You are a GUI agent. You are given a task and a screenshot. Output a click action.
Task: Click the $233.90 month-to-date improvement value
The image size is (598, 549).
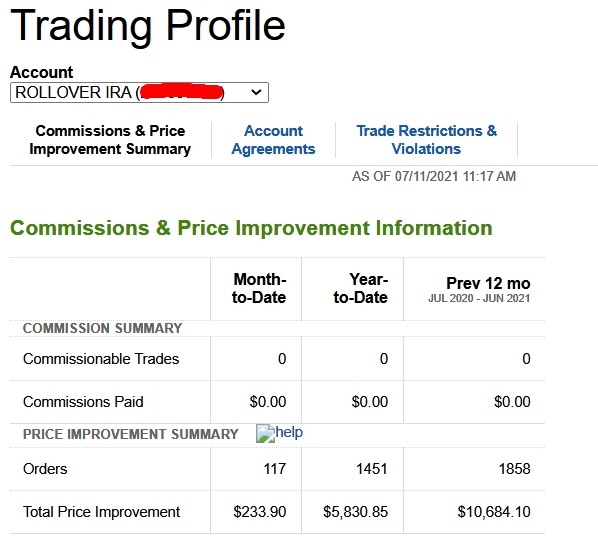pos(260,512)
